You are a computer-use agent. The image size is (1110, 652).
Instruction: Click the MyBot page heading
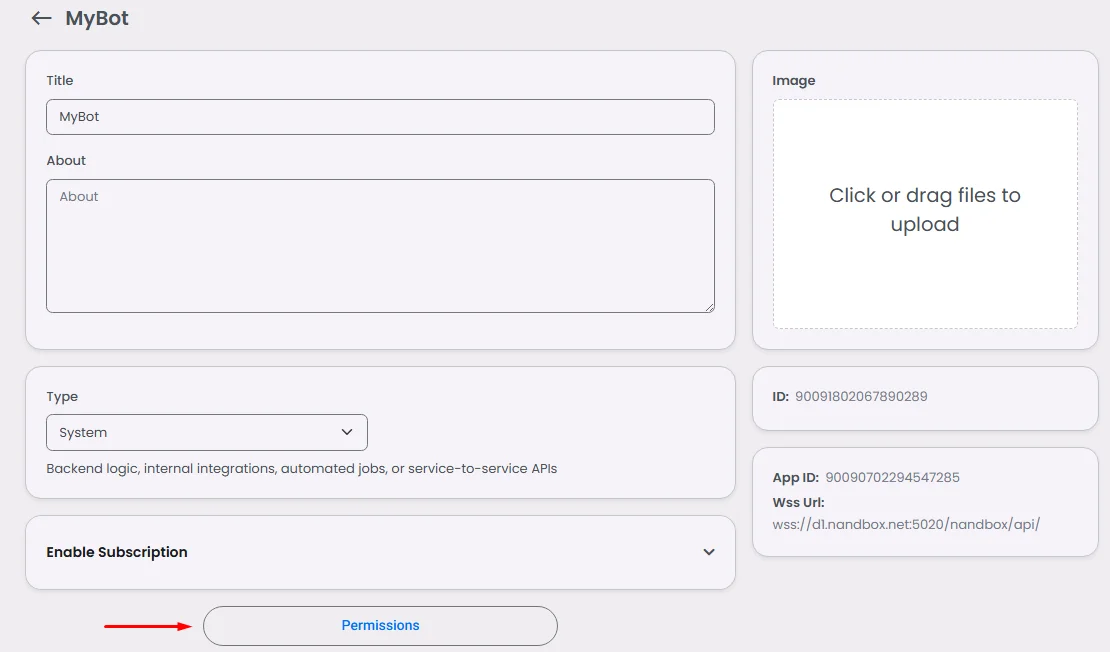pos(97,19)
